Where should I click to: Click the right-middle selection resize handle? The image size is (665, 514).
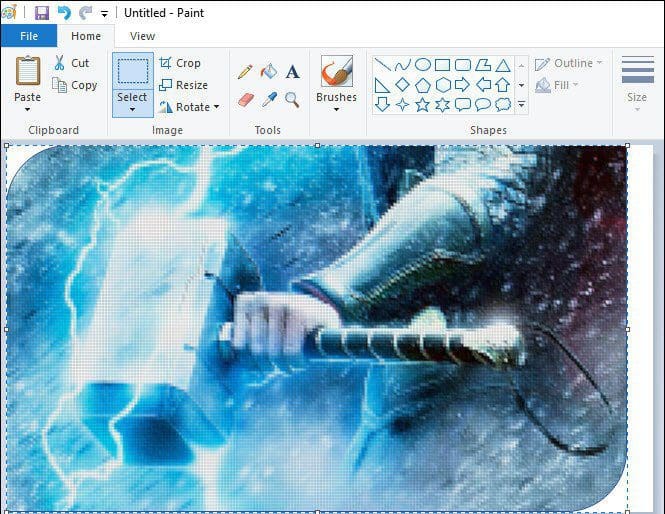click(x=628, y=329)
